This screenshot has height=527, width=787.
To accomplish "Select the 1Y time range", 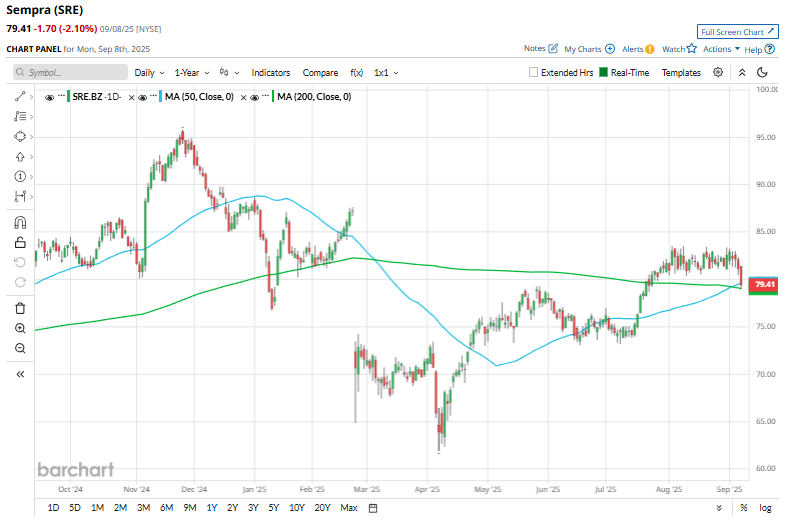I will pyautogui.click(x=212, y=508).
